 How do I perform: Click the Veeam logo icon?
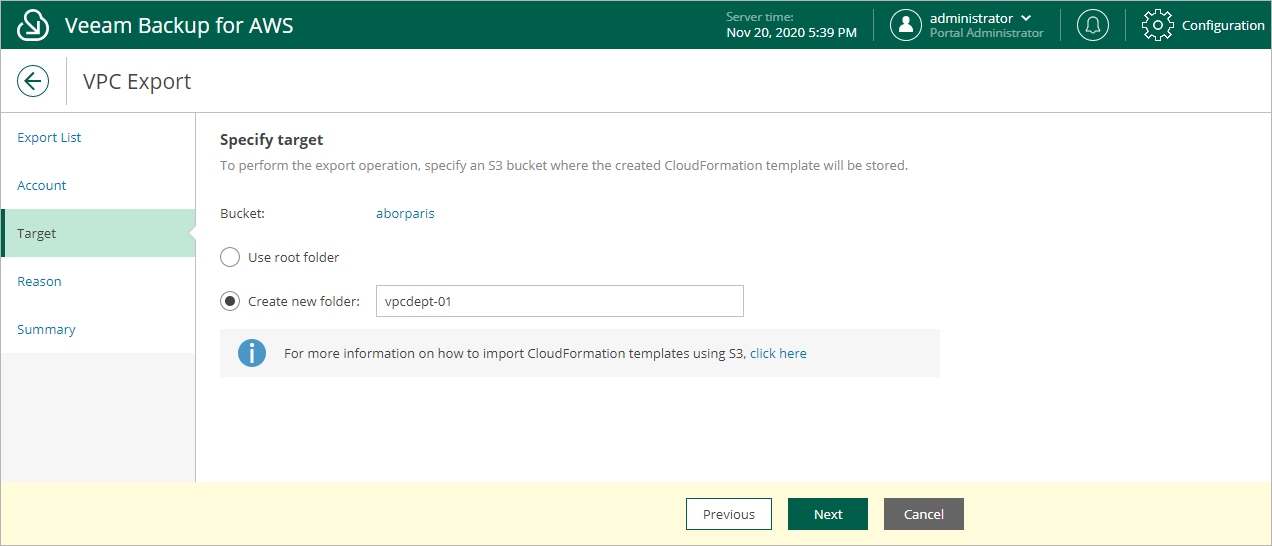click(x=33, y=25)
